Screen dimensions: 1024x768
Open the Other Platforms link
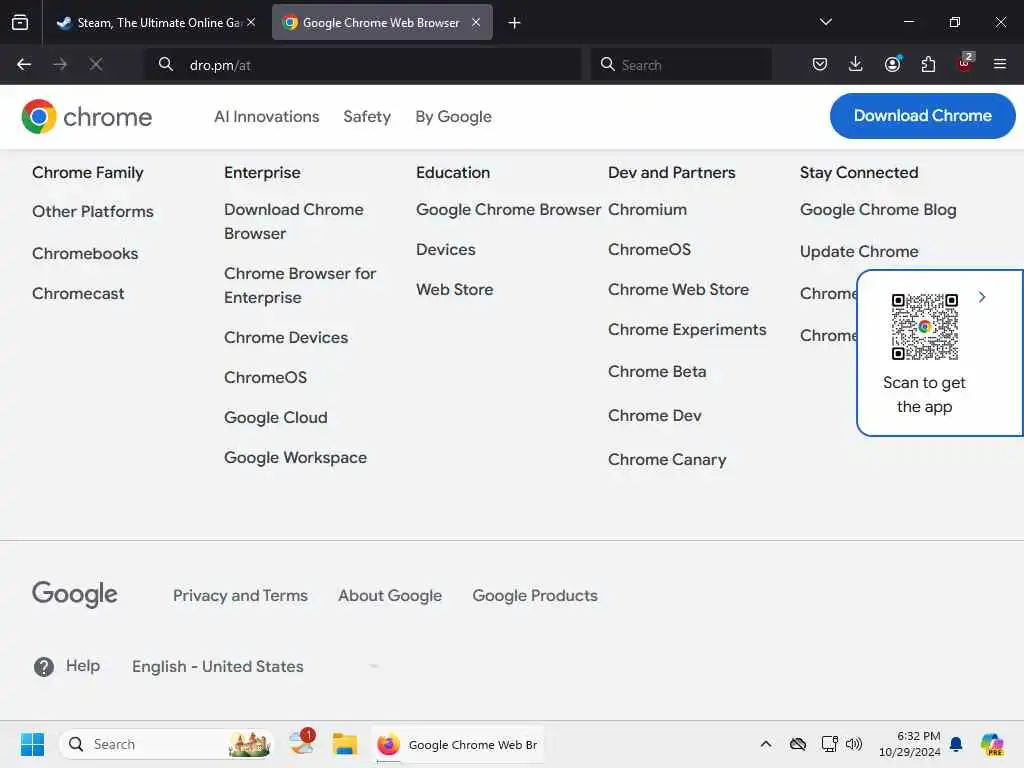click(x=93, y=212)
